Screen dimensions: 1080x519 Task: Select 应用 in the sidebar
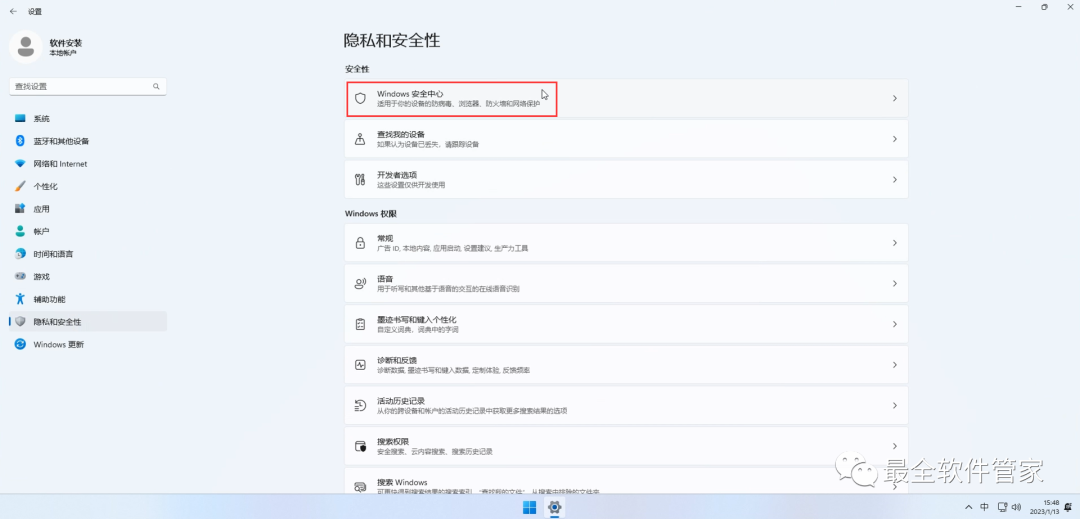[x=87, y=209]
